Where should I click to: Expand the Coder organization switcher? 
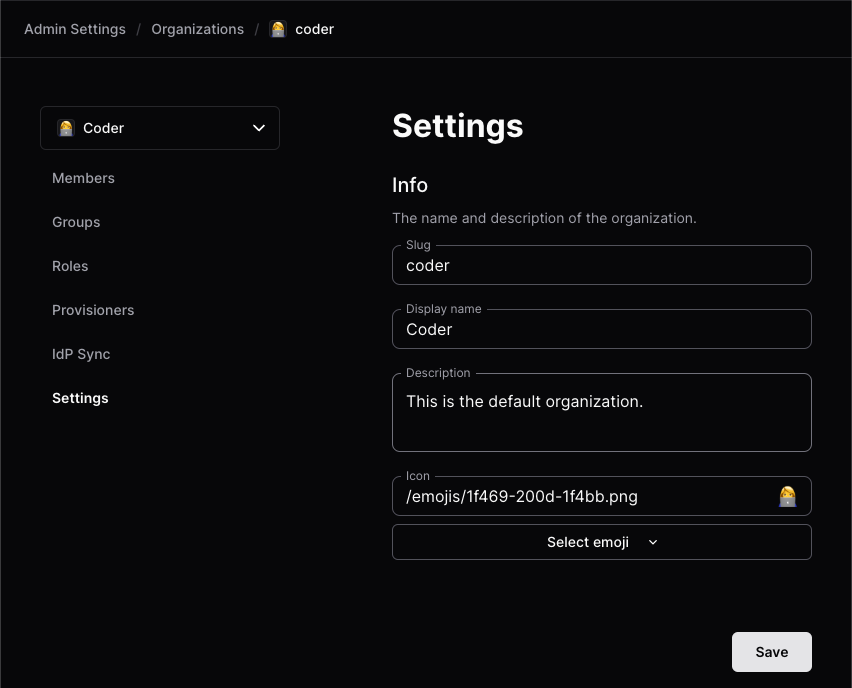160,128
